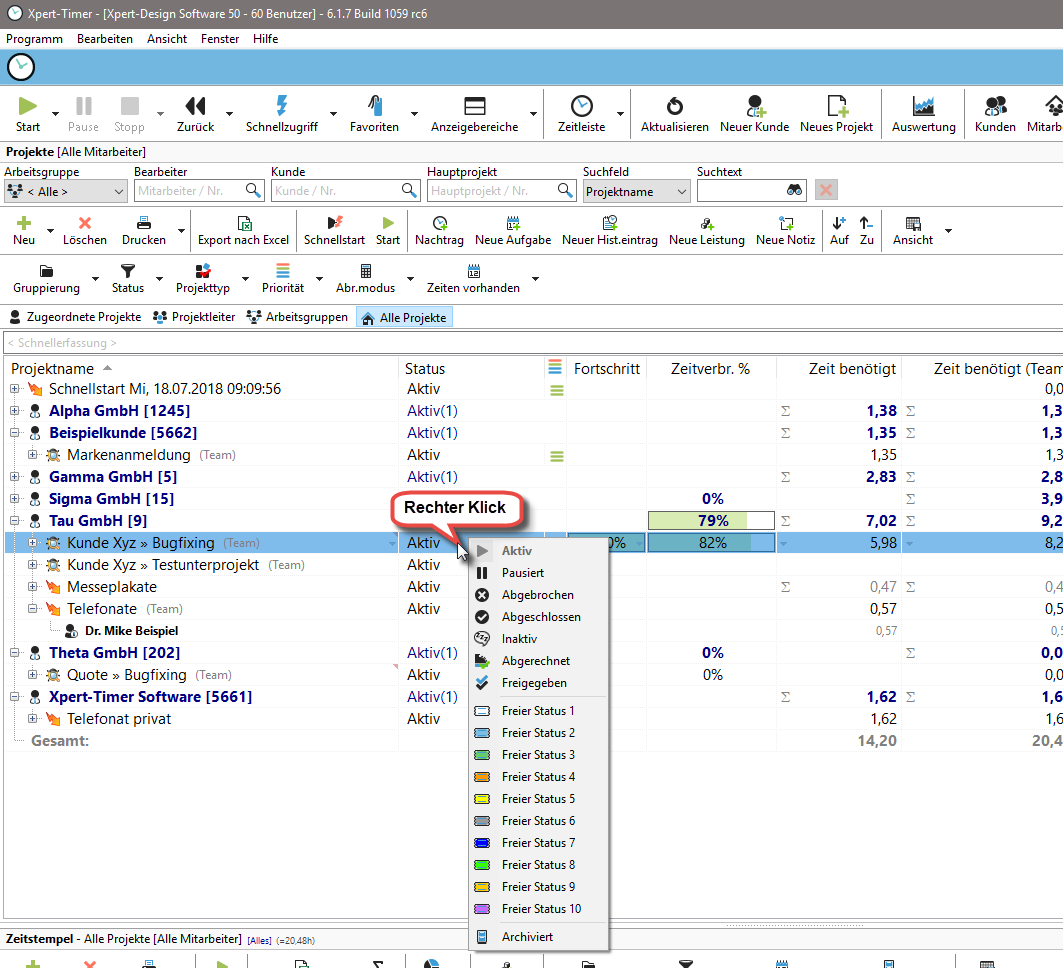The height and width of the screenshot is (968, 1063).
Task: Open the Bearbeiten menu
Action: tap(105, 39)
